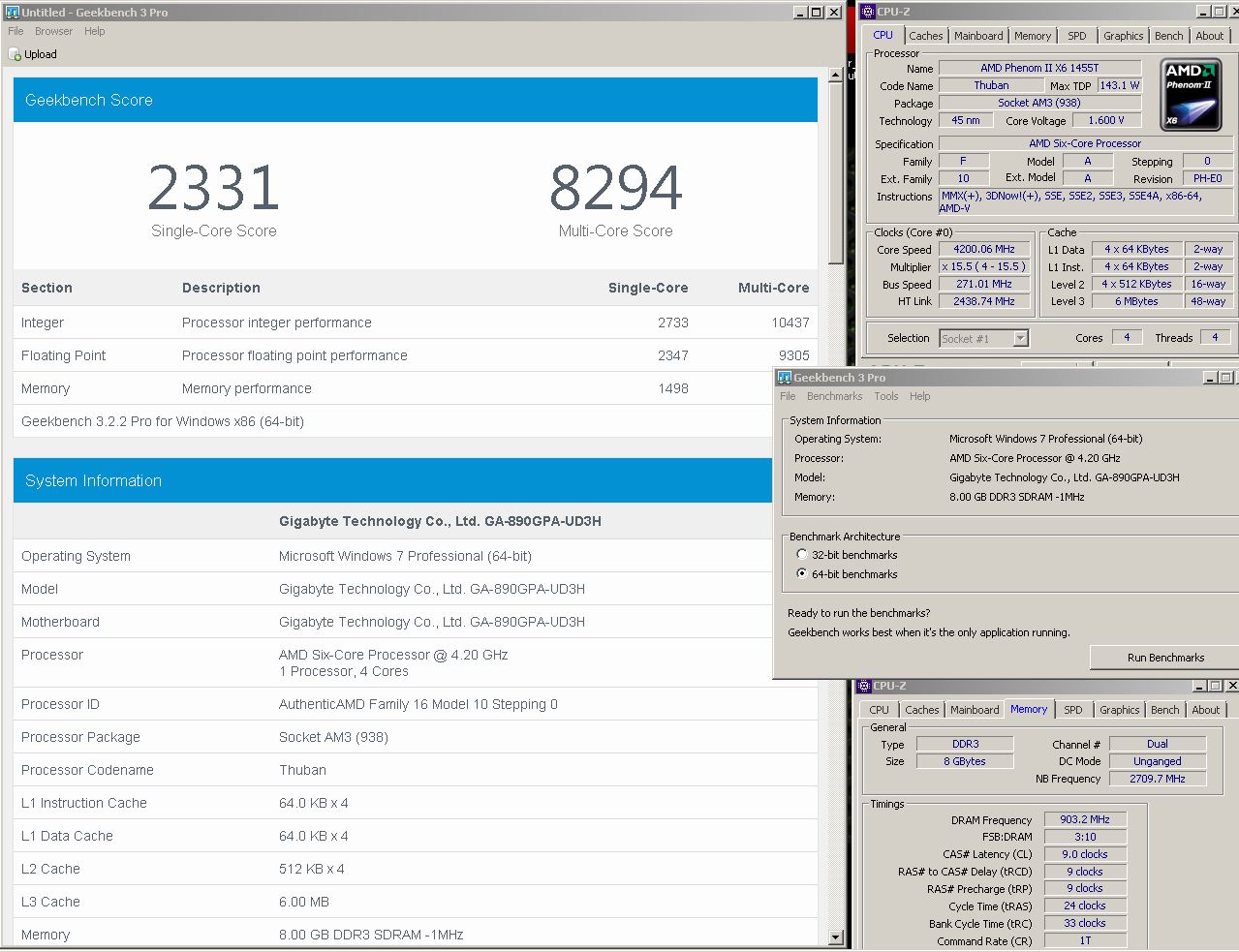Open Browser menu in Geekbench window

pyautogui.click(x=53, y=31)
